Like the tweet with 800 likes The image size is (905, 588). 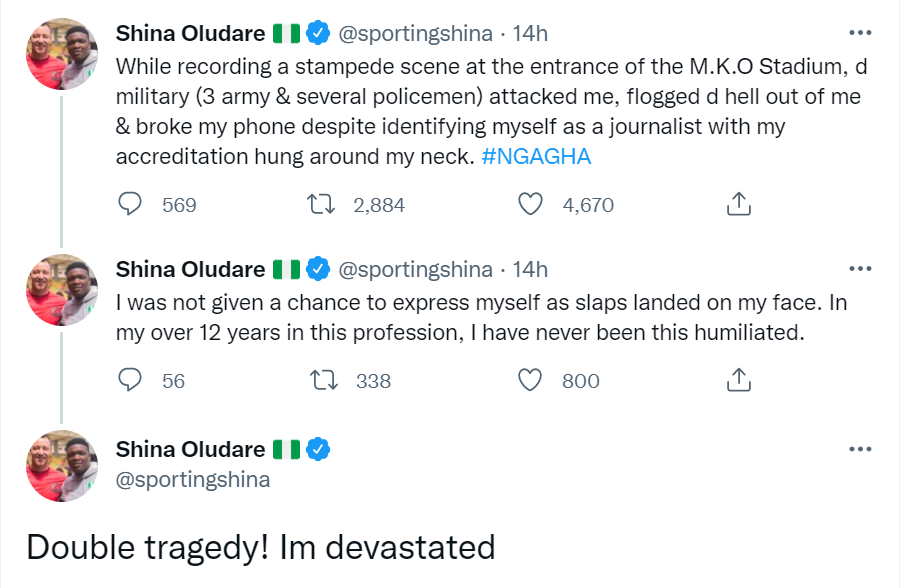coord(531,380)
